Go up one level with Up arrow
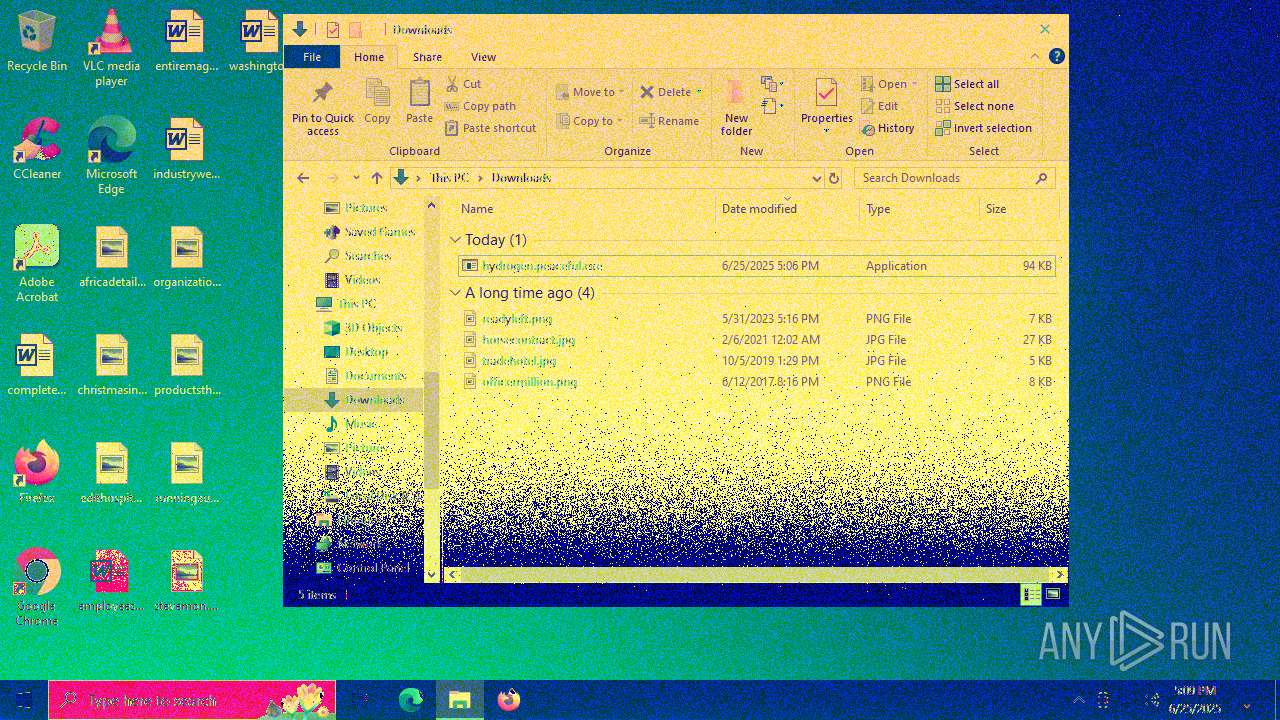 pos(376,178)
